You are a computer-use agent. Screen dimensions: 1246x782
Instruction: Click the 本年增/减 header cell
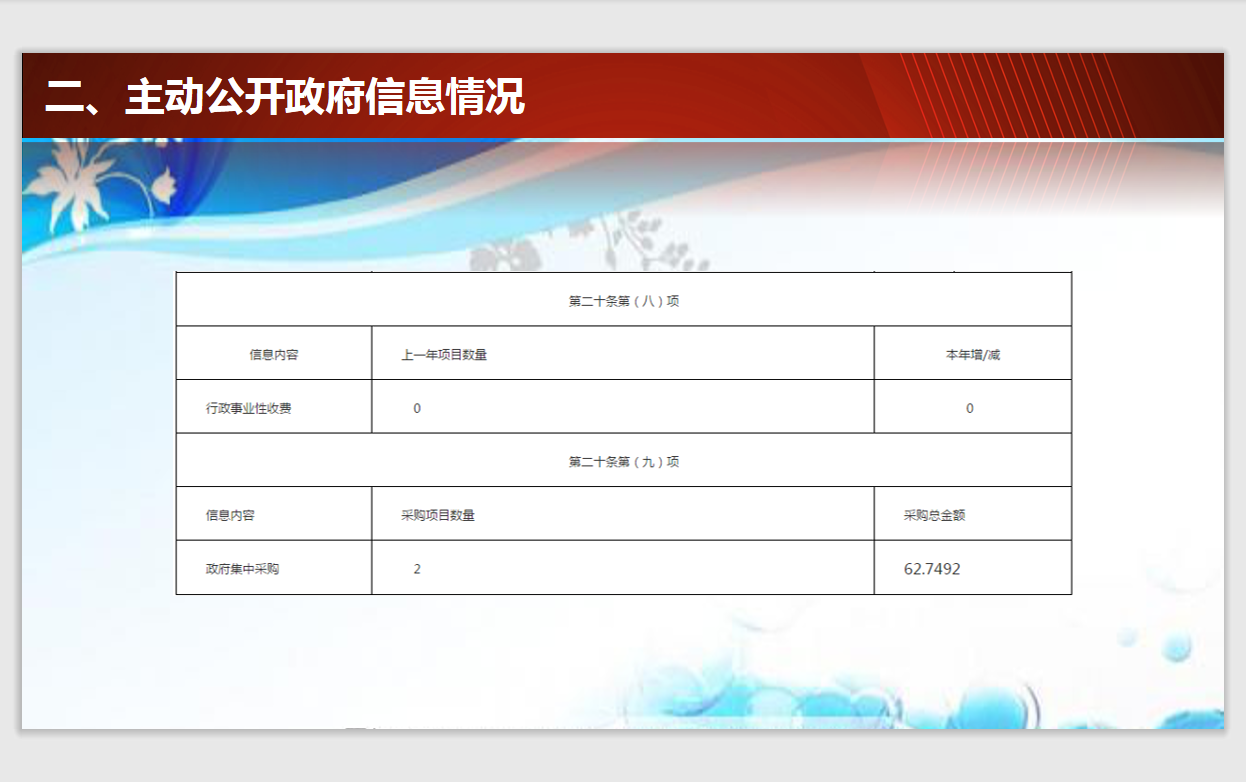972,354
